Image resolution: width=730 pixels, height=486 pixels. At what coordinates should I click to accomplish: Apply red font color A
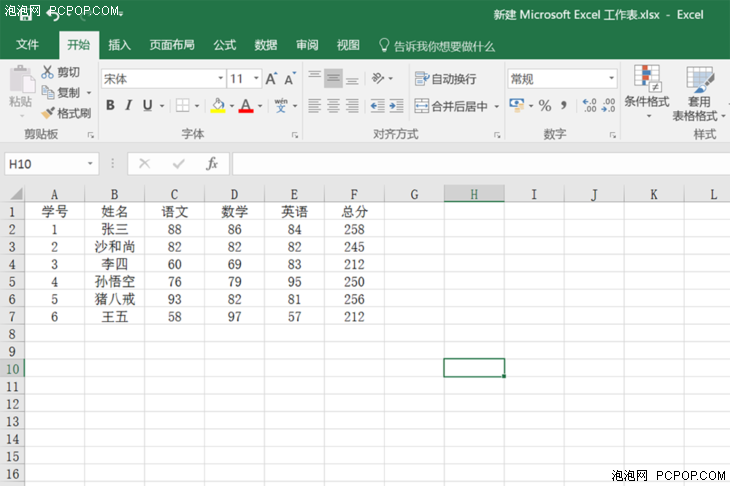(x=246, y=106)
